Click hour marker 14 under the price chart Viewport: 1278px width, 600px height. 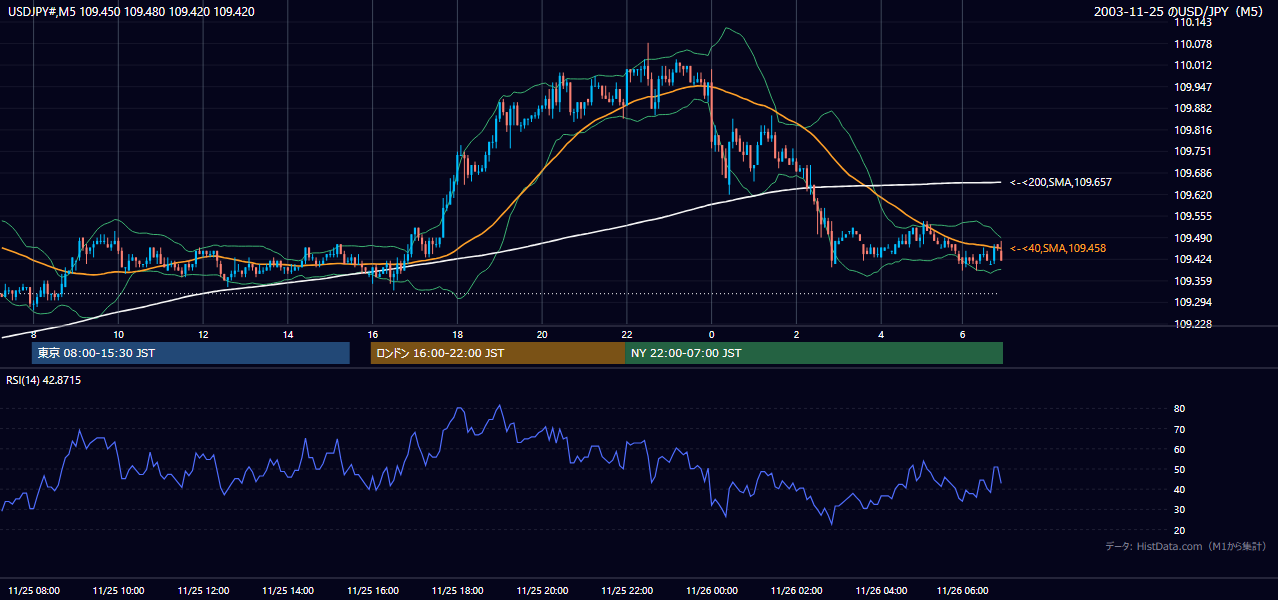[x=287, y=334]
